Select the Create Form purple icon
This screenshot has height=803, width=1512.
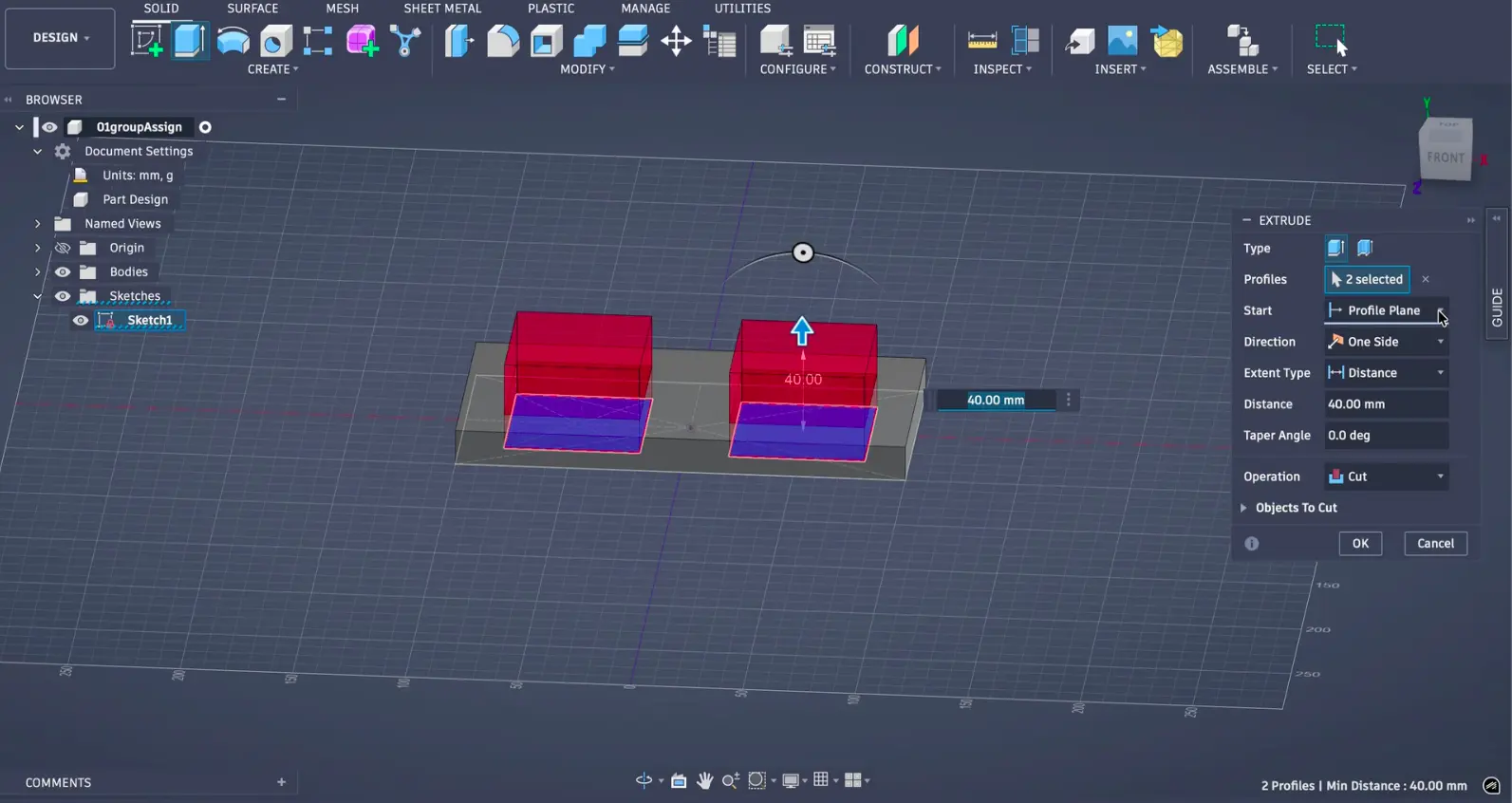click(362, 41)
